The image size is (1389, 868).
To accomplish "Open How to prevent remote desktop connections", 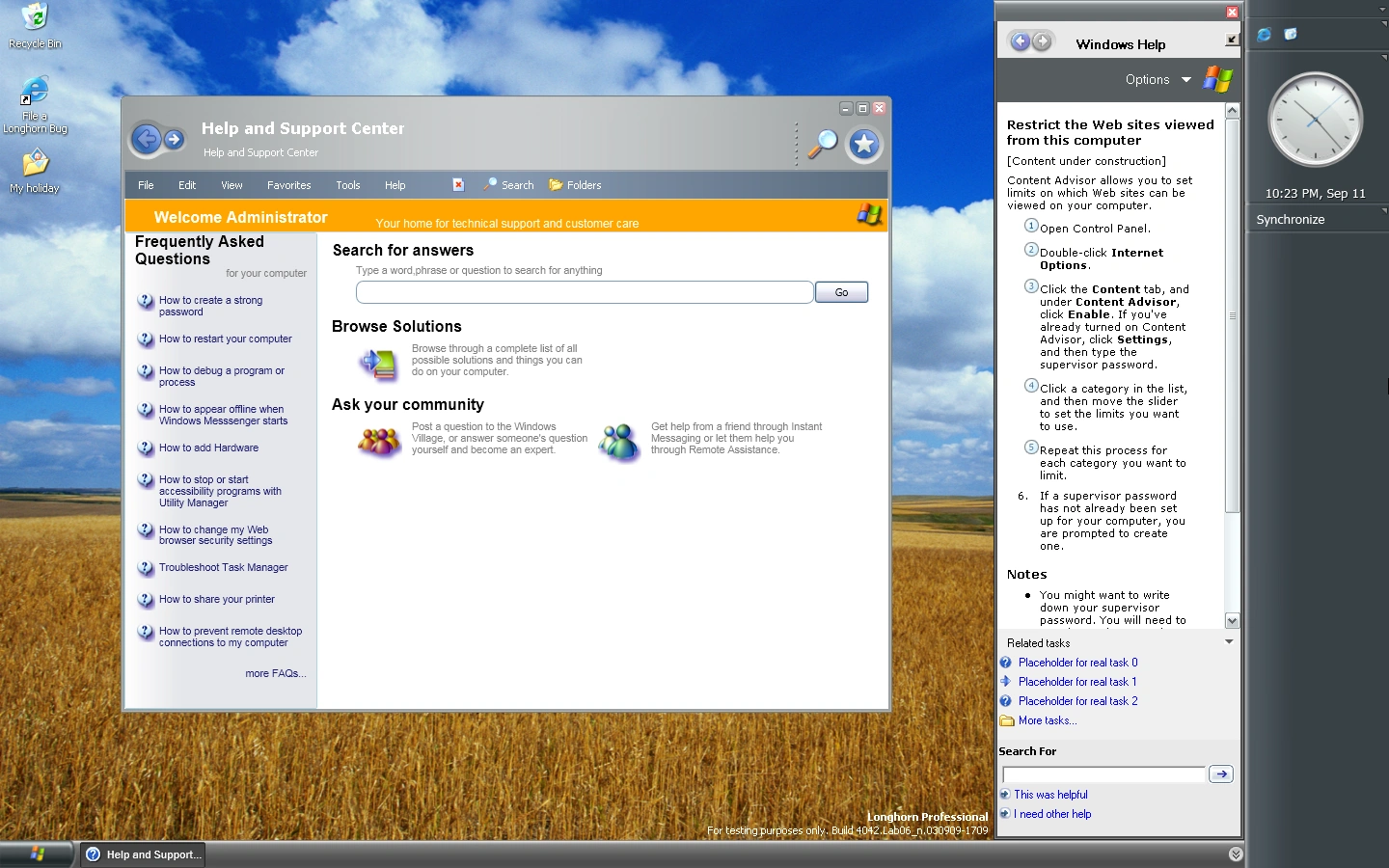I will pyautogui.click(x=231, y=637).
